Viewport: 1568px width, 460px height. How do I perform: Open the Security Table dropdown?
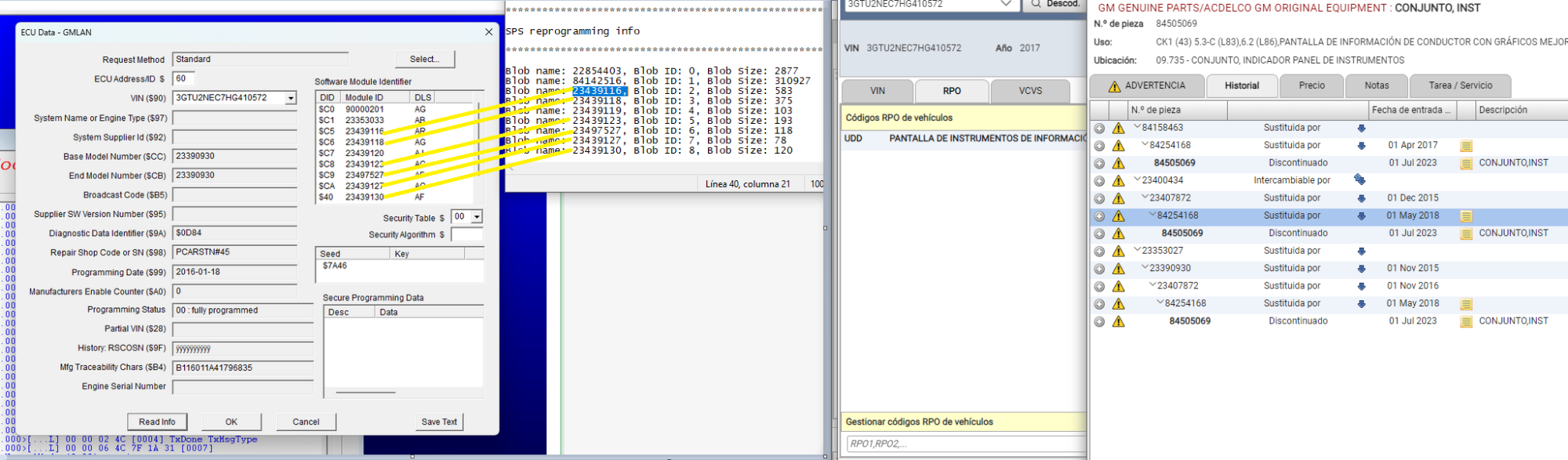(476, 217)
